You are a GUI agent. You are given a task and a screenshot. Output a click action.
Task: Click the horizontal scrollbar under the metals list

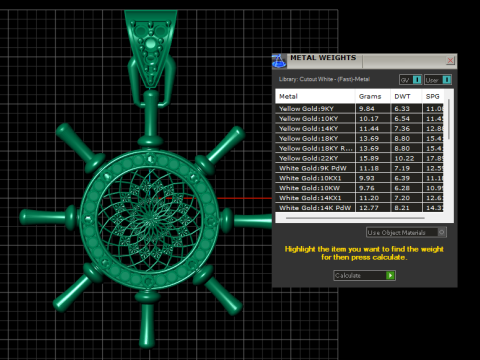355,218
